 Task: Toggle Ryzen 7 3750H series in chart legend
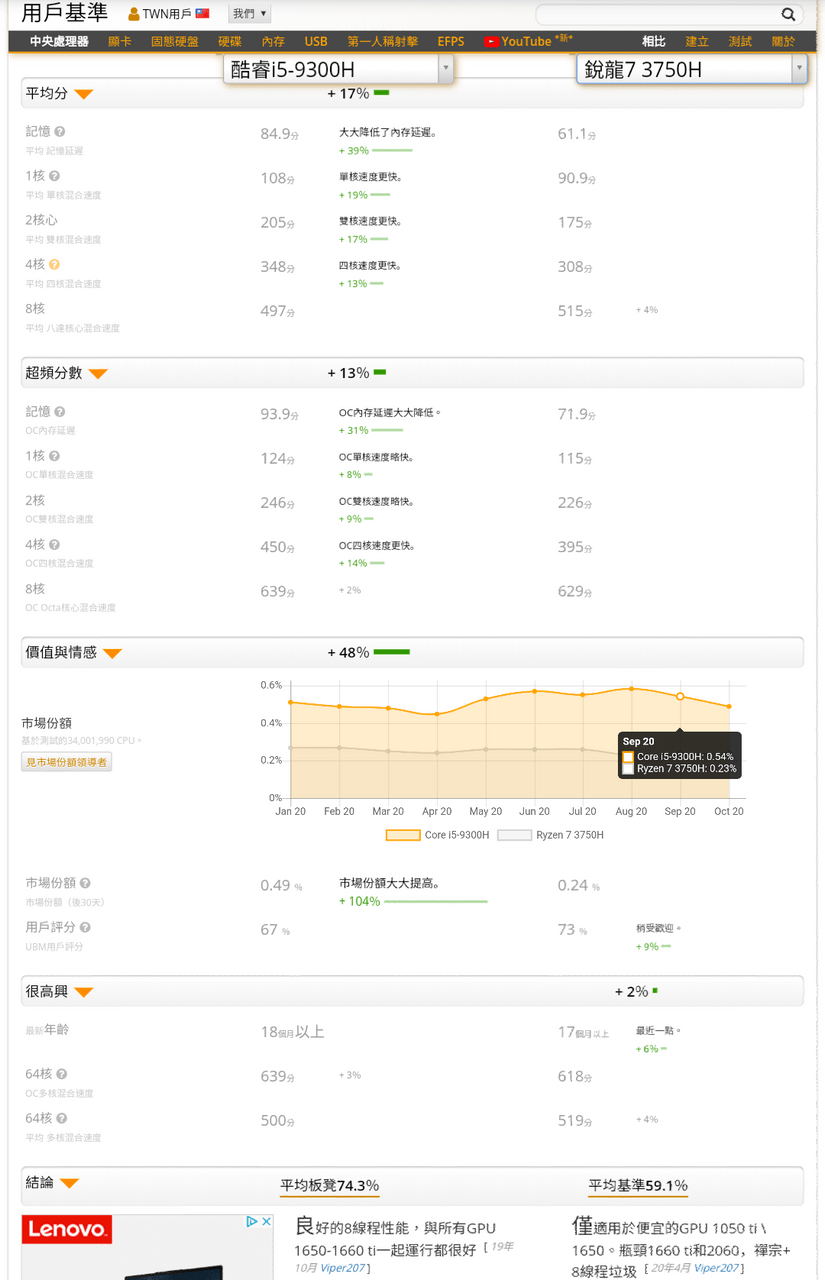tap(551, 835)
